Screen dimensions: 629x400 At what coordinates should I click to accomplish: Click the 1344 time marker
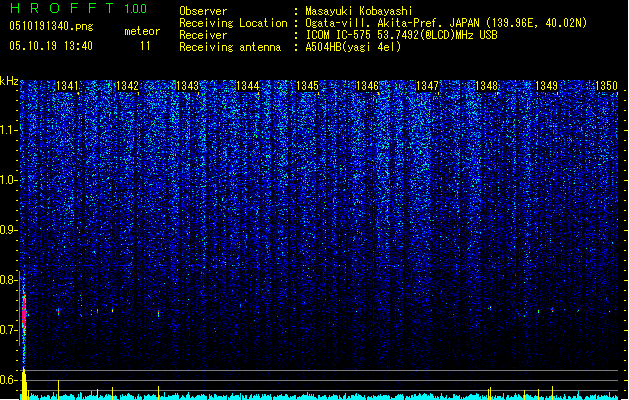(x=248, y=86)
